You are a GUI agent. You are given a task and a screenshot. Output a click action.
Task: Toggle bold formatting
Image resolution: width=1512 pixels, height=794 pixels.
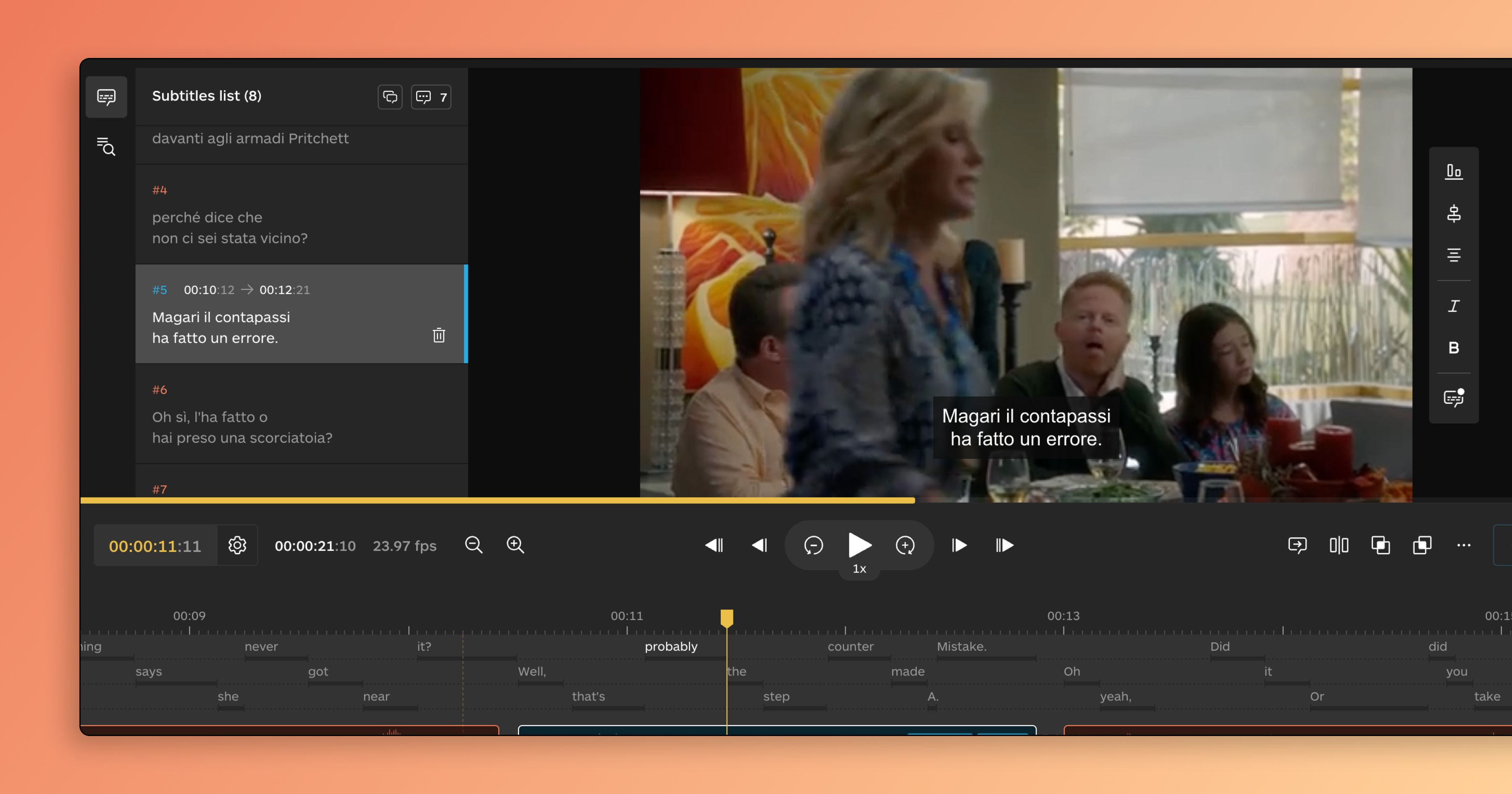(1454, 348)
